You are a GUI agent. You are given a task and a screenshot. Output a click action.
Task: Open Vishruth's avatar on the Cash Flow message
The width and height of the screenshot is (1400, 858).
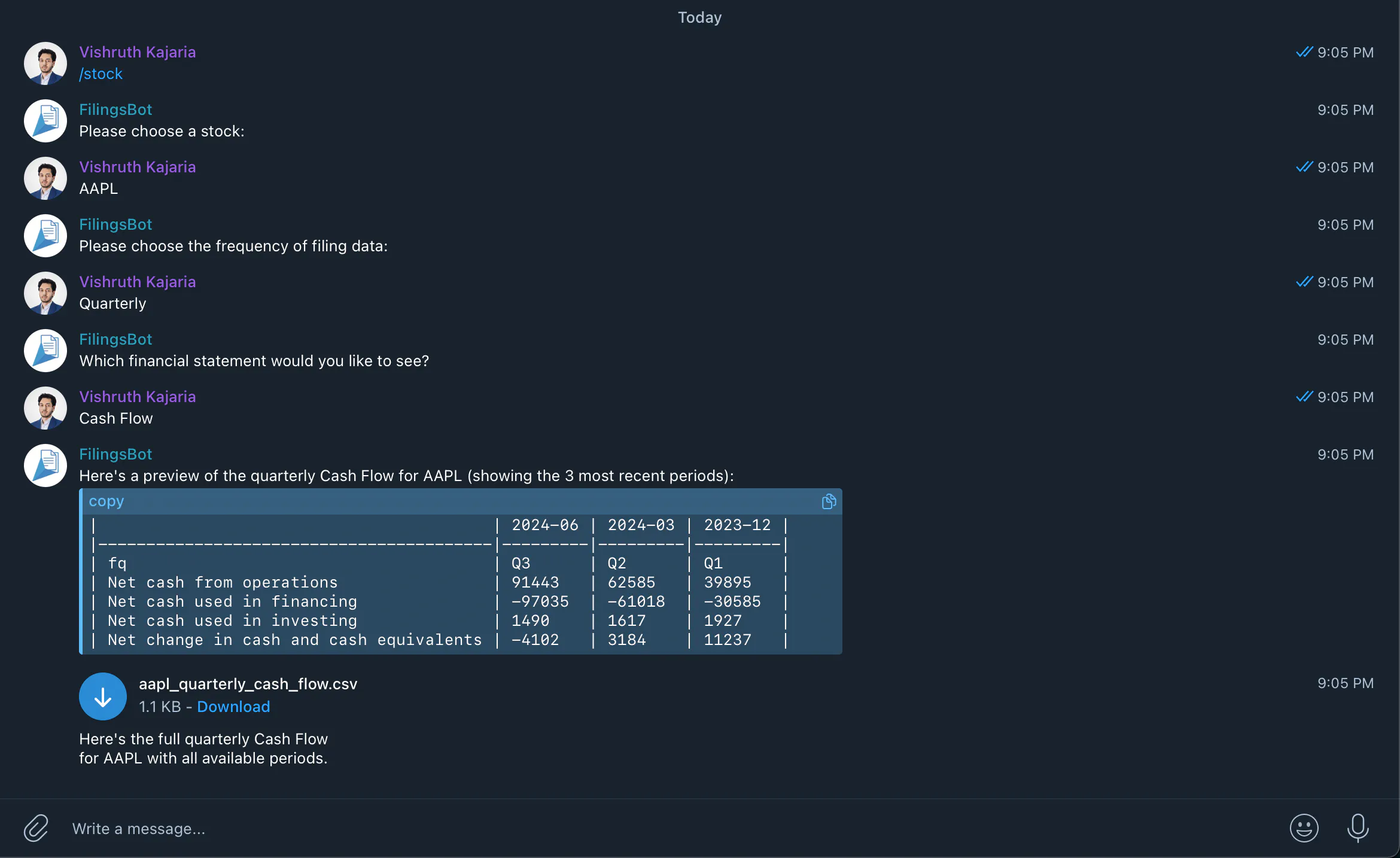(45, 408)
